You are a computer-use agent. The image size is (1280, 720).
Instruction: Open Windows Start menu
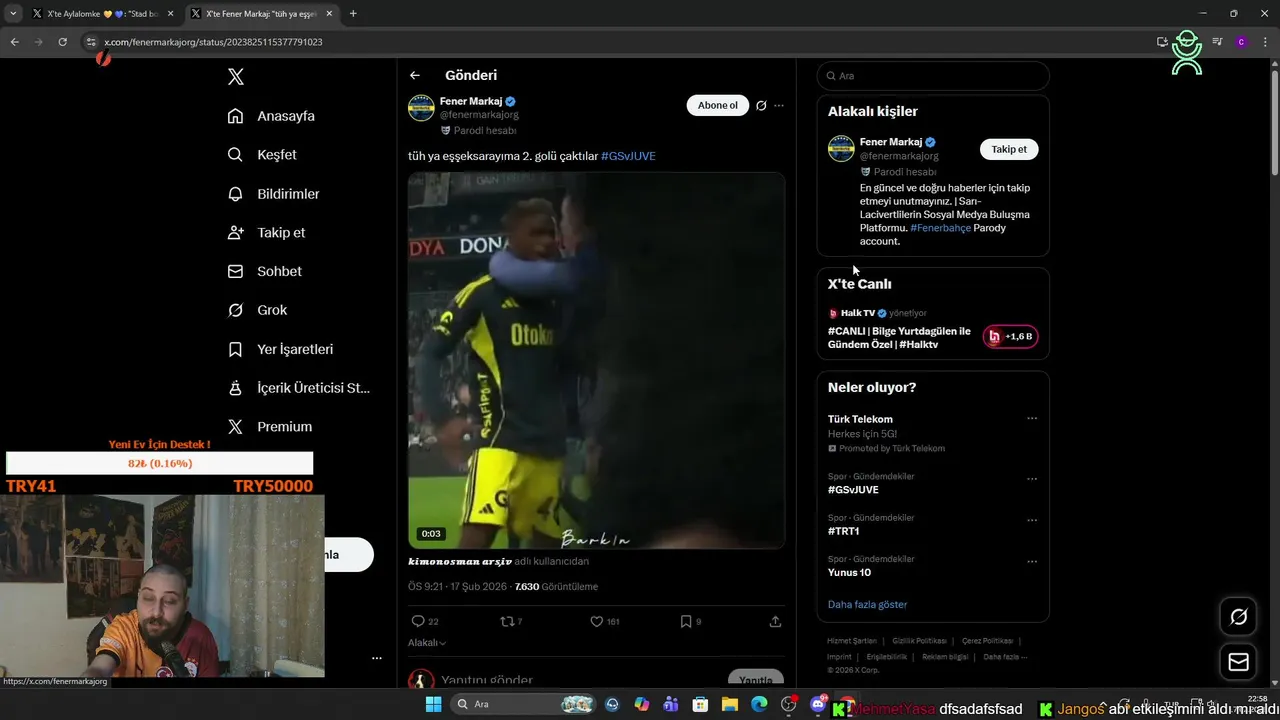[433, 704]
